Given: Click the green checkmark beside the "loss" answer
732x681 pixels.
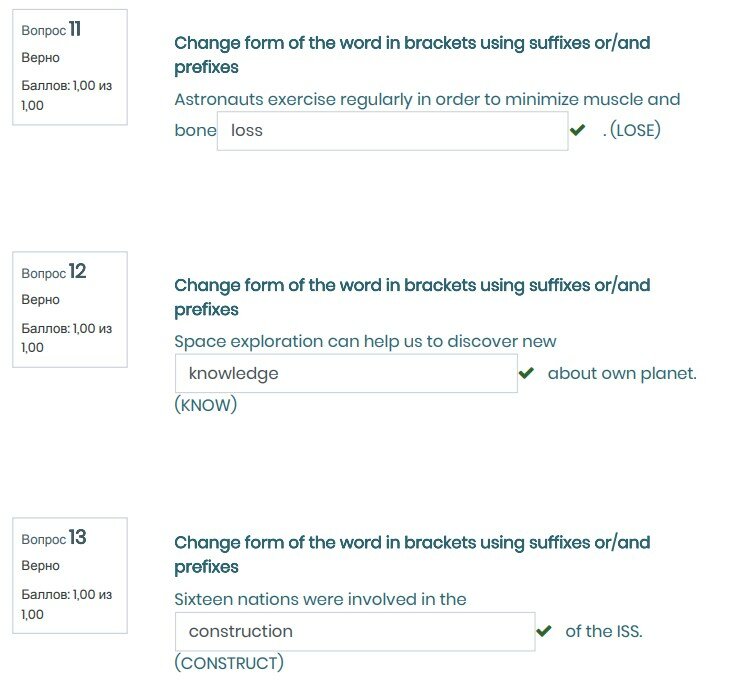Looking at the screenshot, I should 577,130.
